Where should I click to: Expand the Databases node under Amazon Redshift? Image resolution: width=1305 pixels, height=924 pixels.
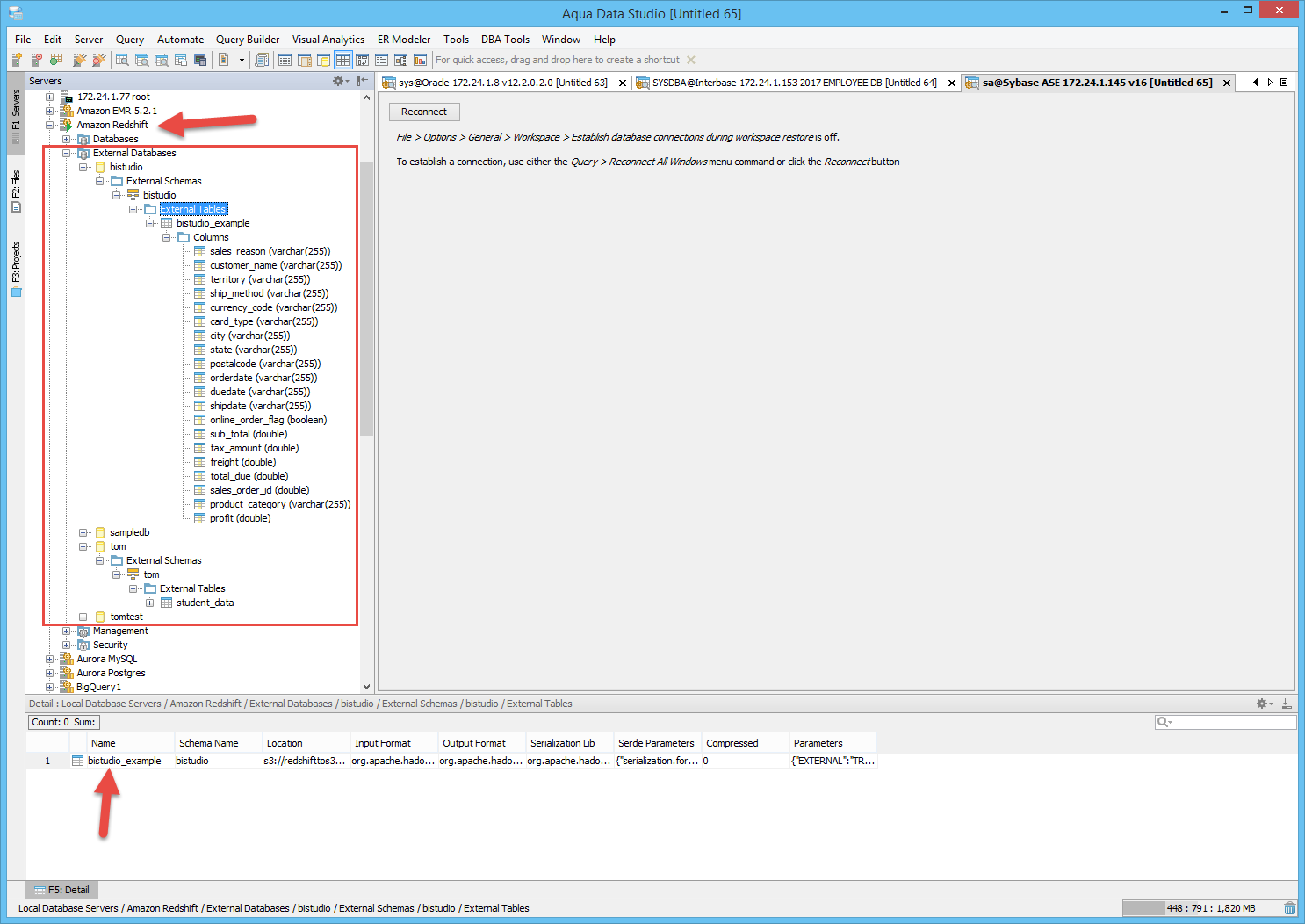pyautogui.click(x=67, y=139)
